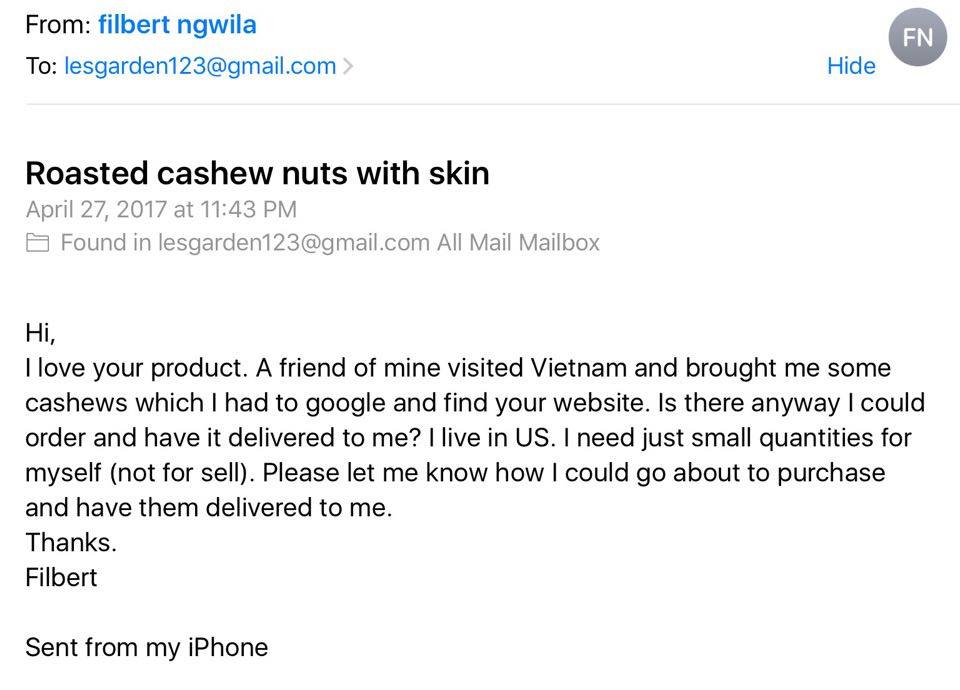Click the Thanks. closing line
The image size is (960, 690).
tap(71, 542)
